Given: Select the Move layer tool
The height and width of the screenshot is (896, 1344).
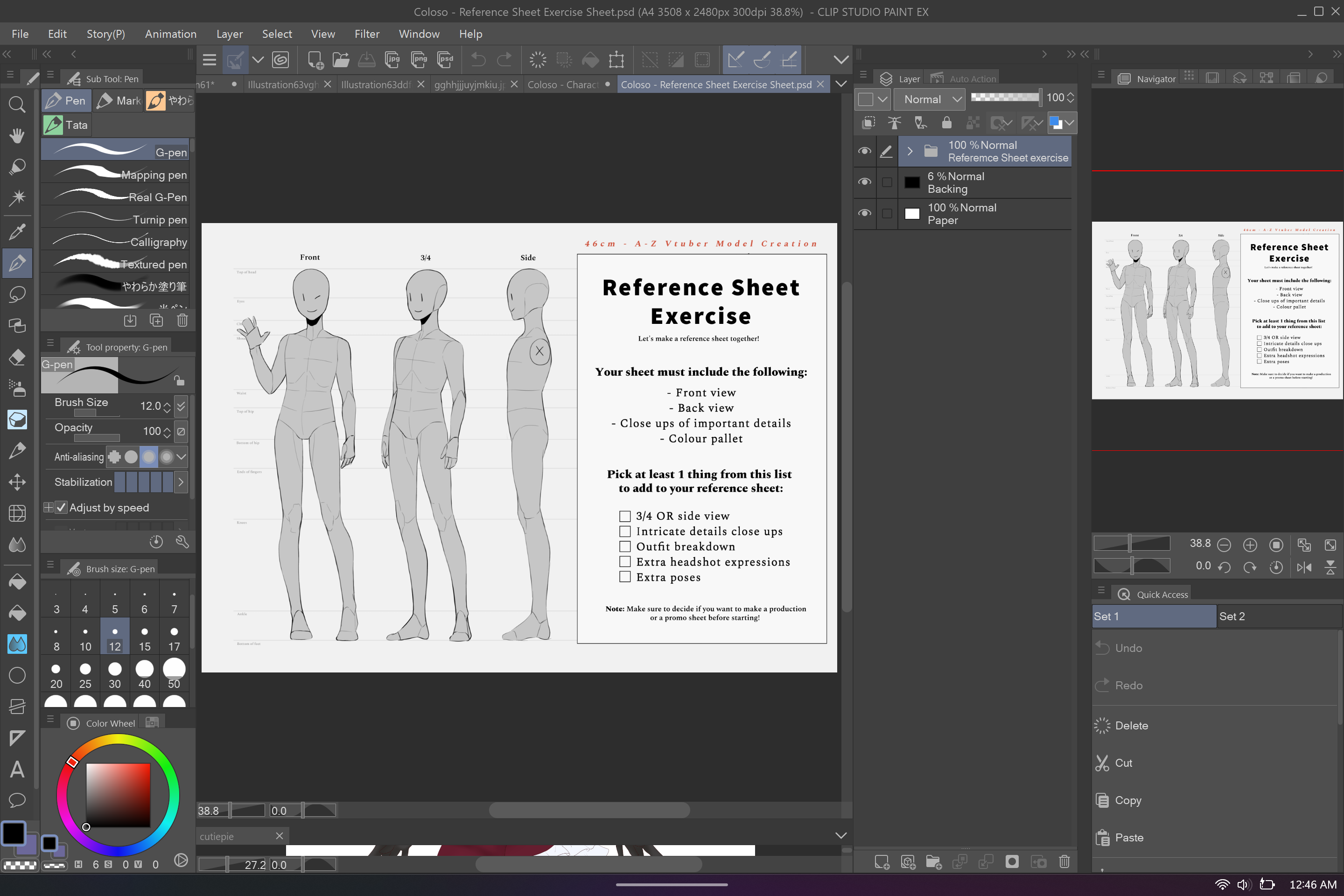Looking at the screenshot, I should (x=17, y=482).
